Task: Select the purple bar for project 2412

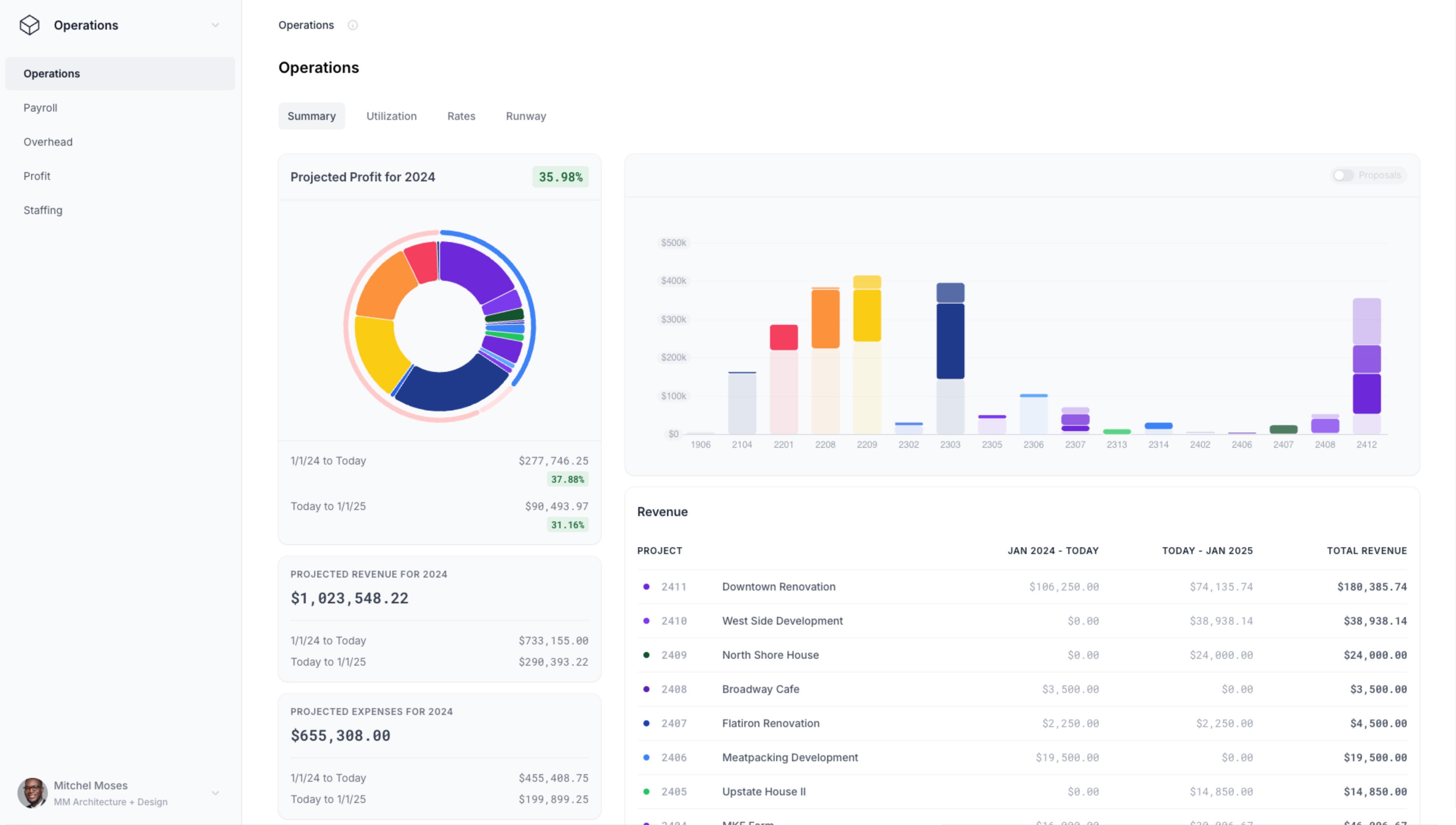Action: (1366, 394)
